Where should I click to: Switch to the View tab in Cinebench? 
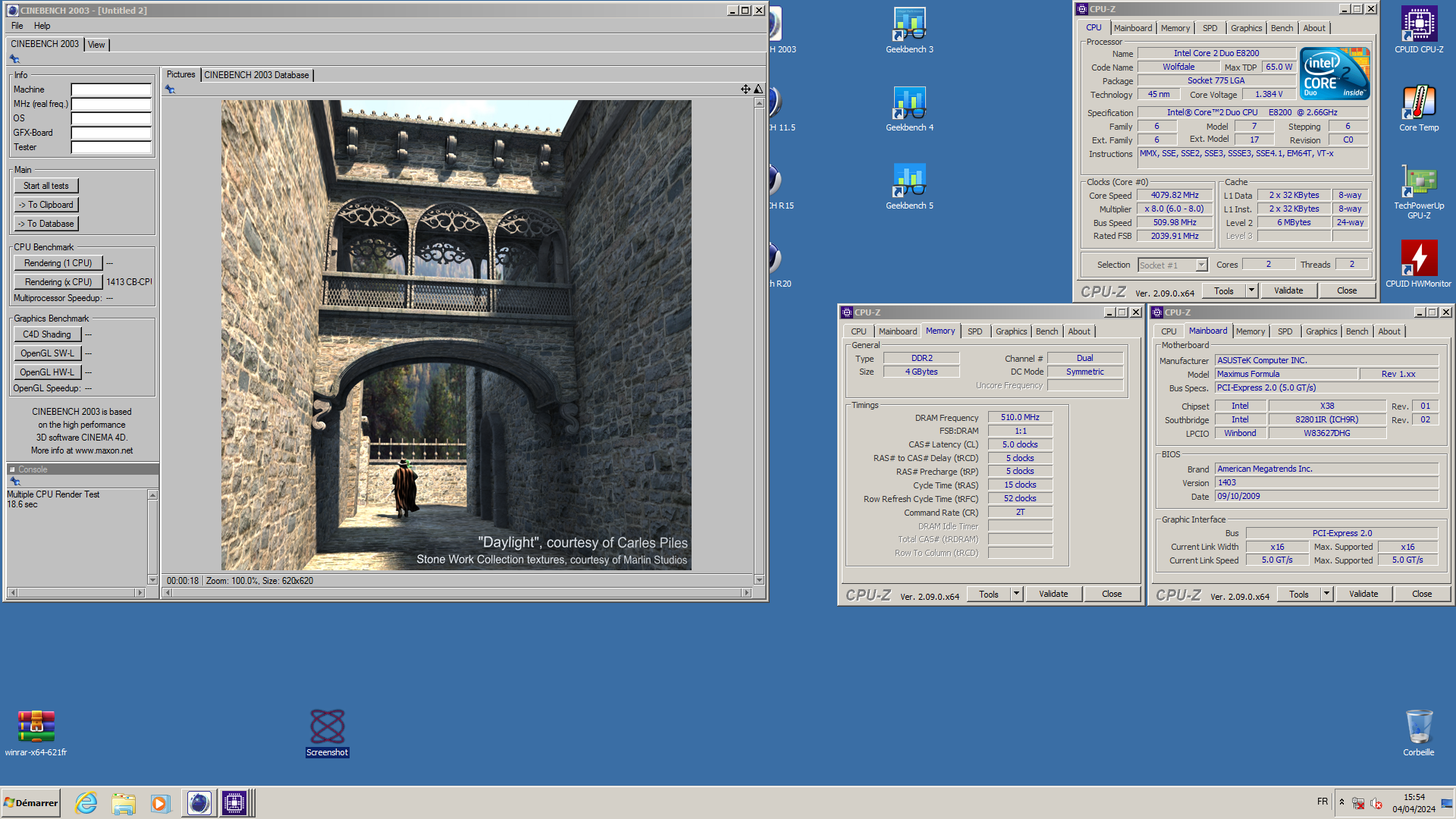coord(96,45)
